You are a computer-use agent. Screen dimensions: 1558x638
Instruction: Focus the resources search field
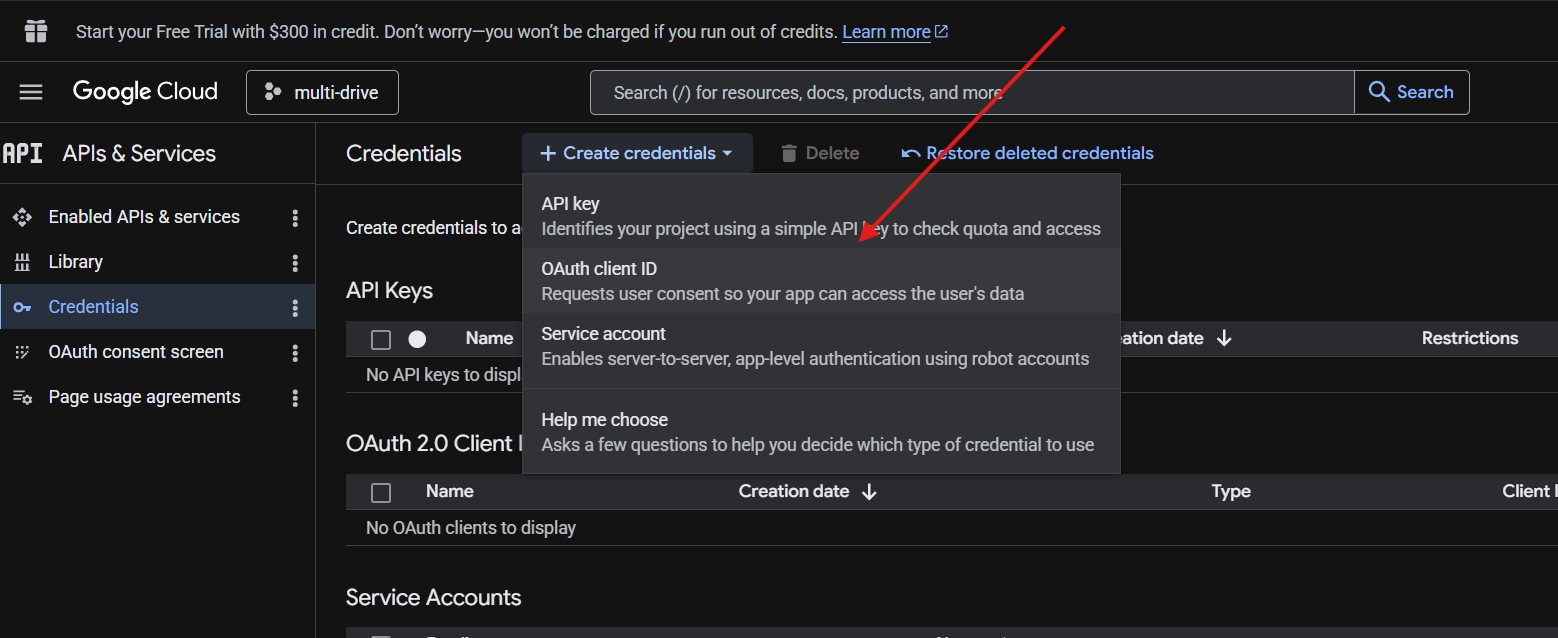(972, 92)
